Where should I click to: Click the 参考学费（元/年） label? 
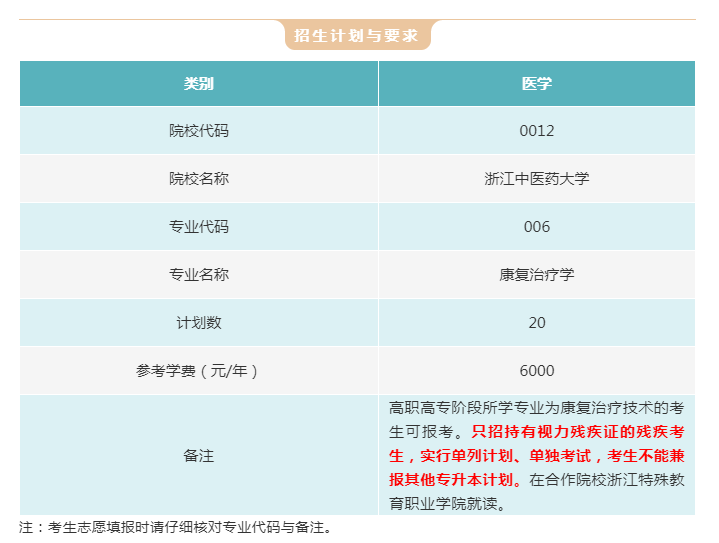199,371
